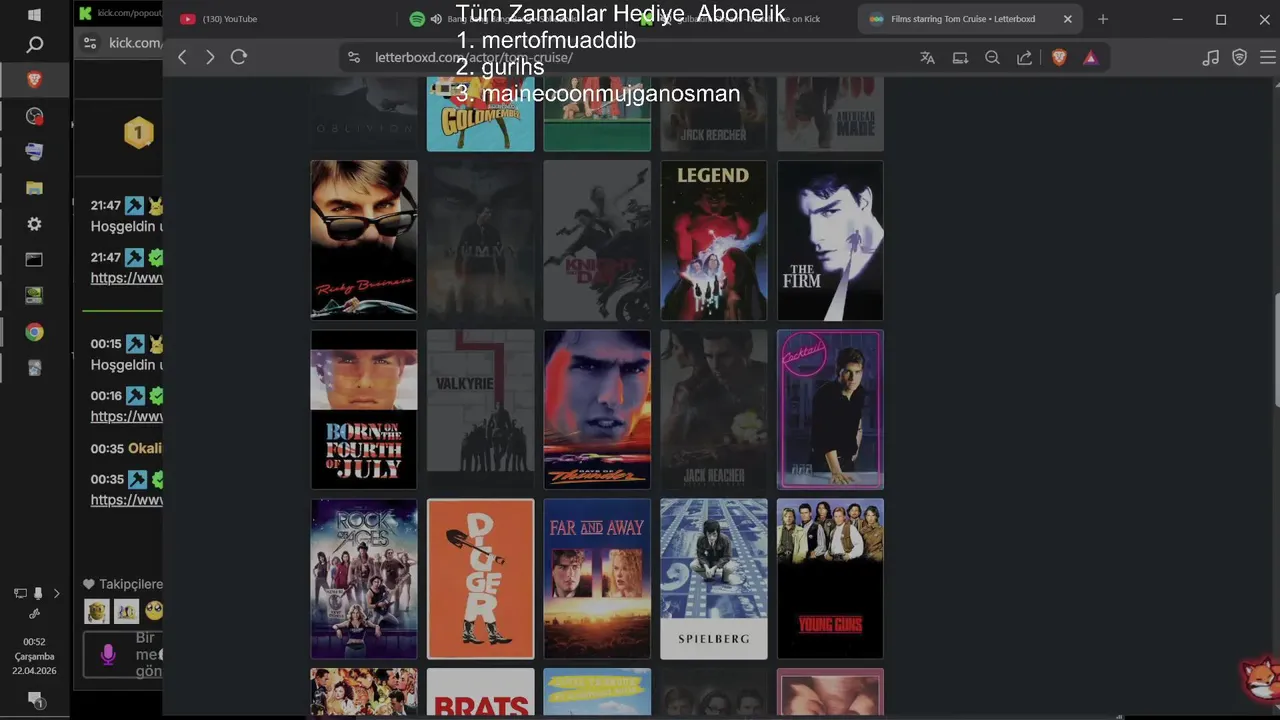Open Born on the Fourth of July poster

364,410
